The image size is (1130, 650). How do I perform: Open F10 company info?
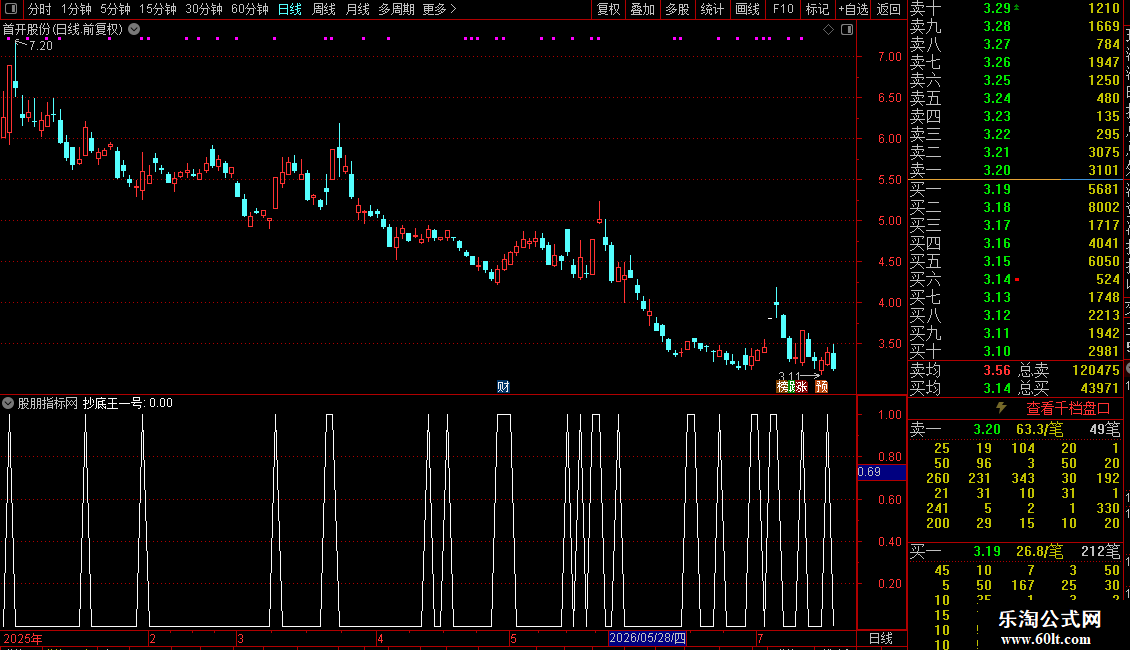tap(783, 9)
